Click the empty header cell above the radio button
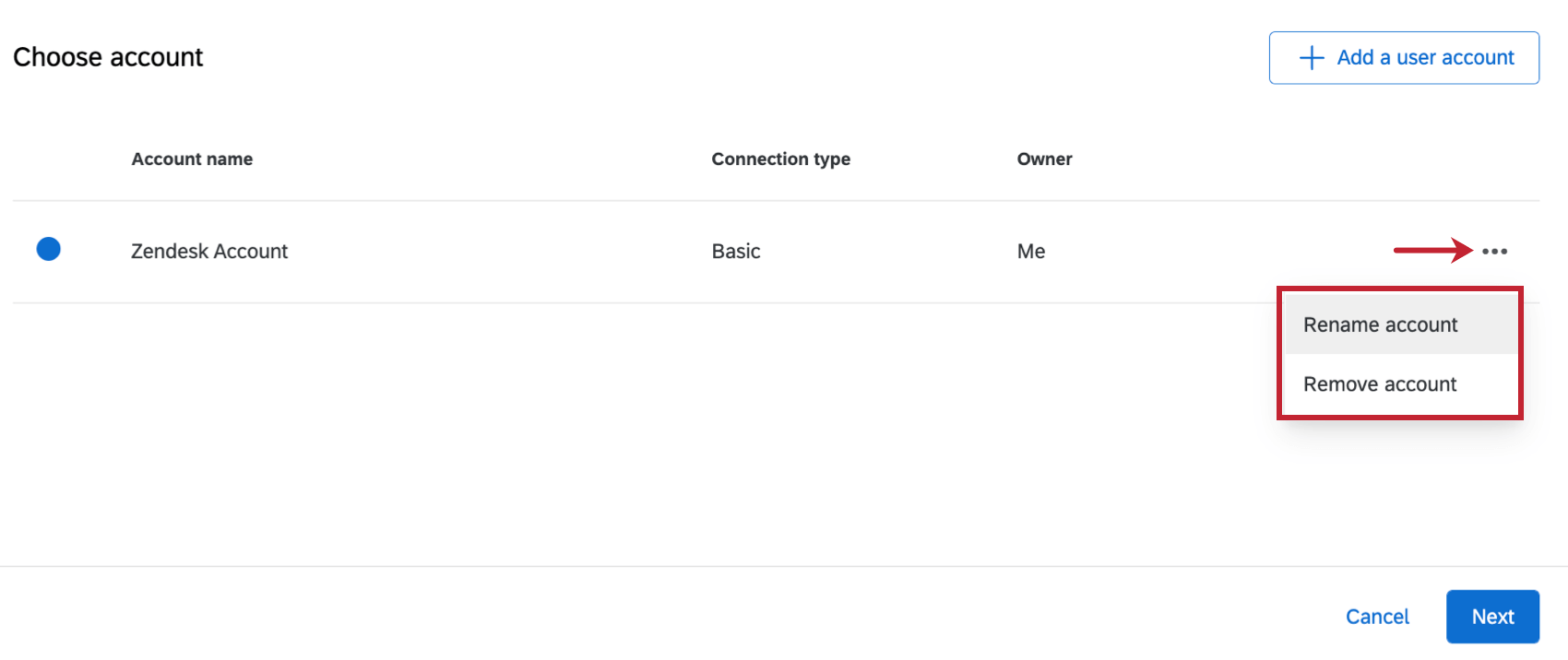 [49, 159]
